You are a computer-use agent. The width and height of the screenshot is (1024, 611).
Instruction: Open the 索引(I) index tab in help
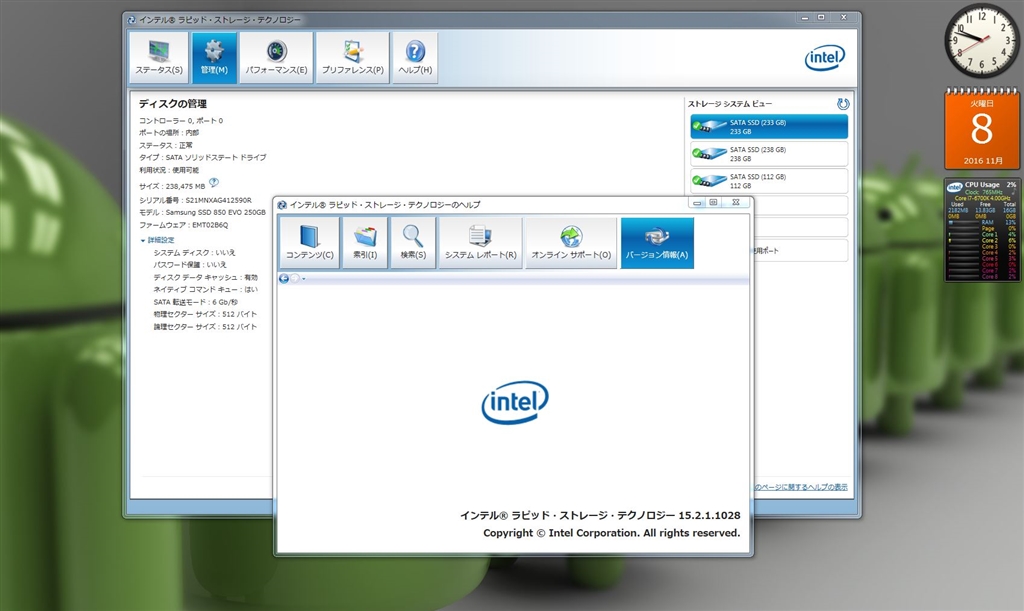(x=365, y=243)
